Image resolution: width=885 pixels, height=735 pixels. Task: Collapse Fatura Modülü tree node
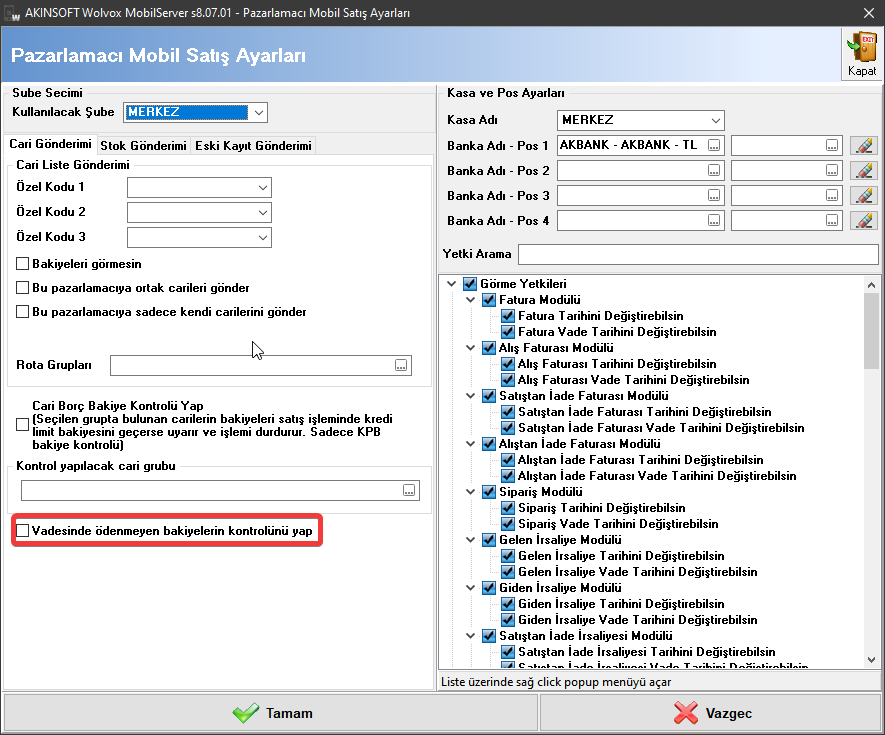point(471,300)
